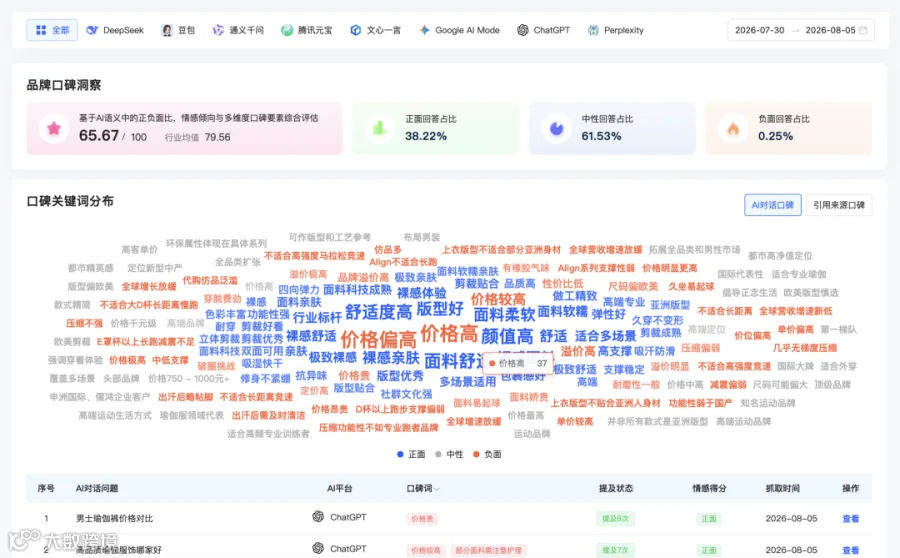Click the 社群文化强 word in cloud
This screenshot has width=900, height=558.
pyautogui.click(x=406, y=394)
